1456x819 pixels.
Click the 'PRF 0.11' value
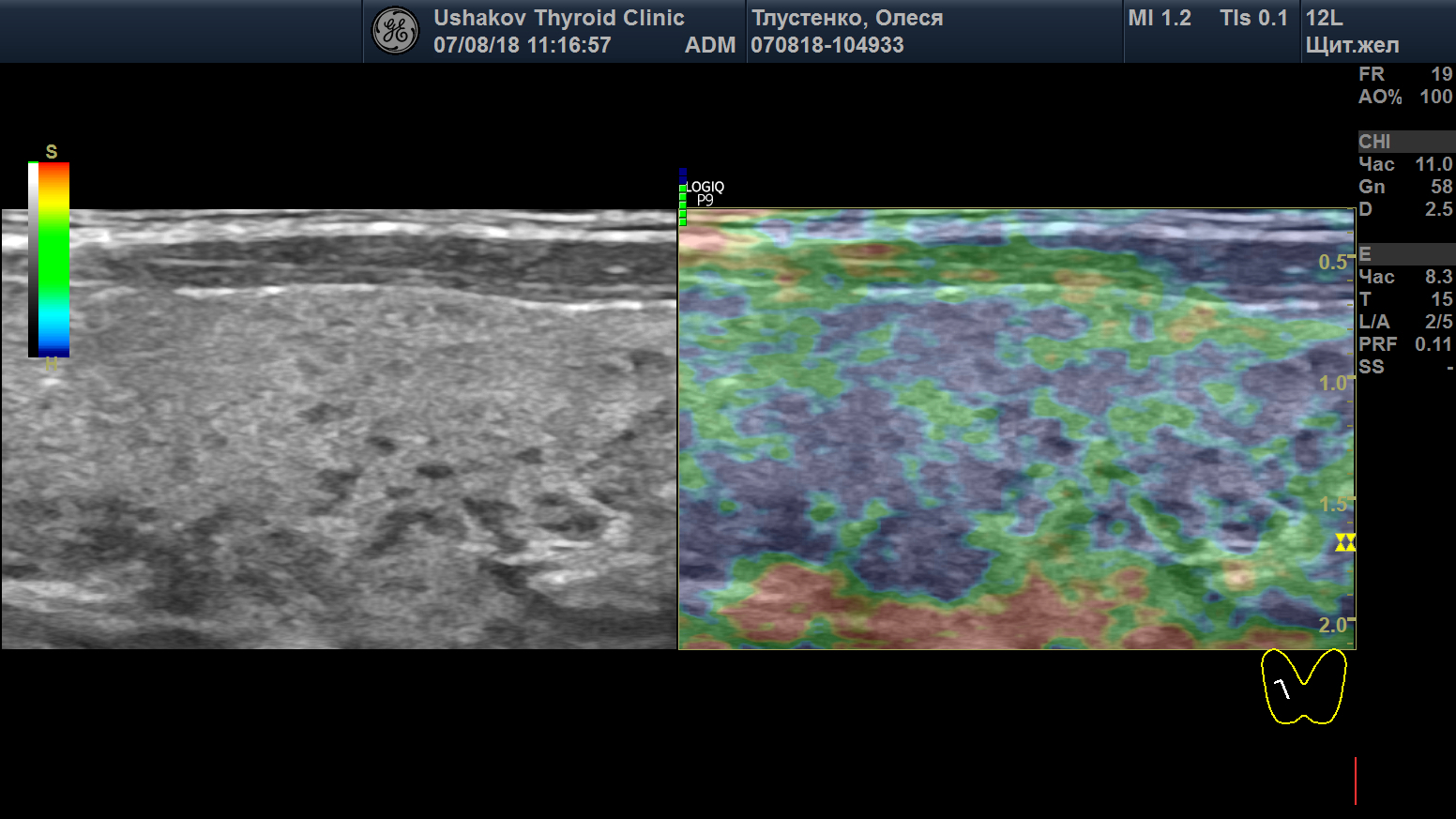point(1405,344)
